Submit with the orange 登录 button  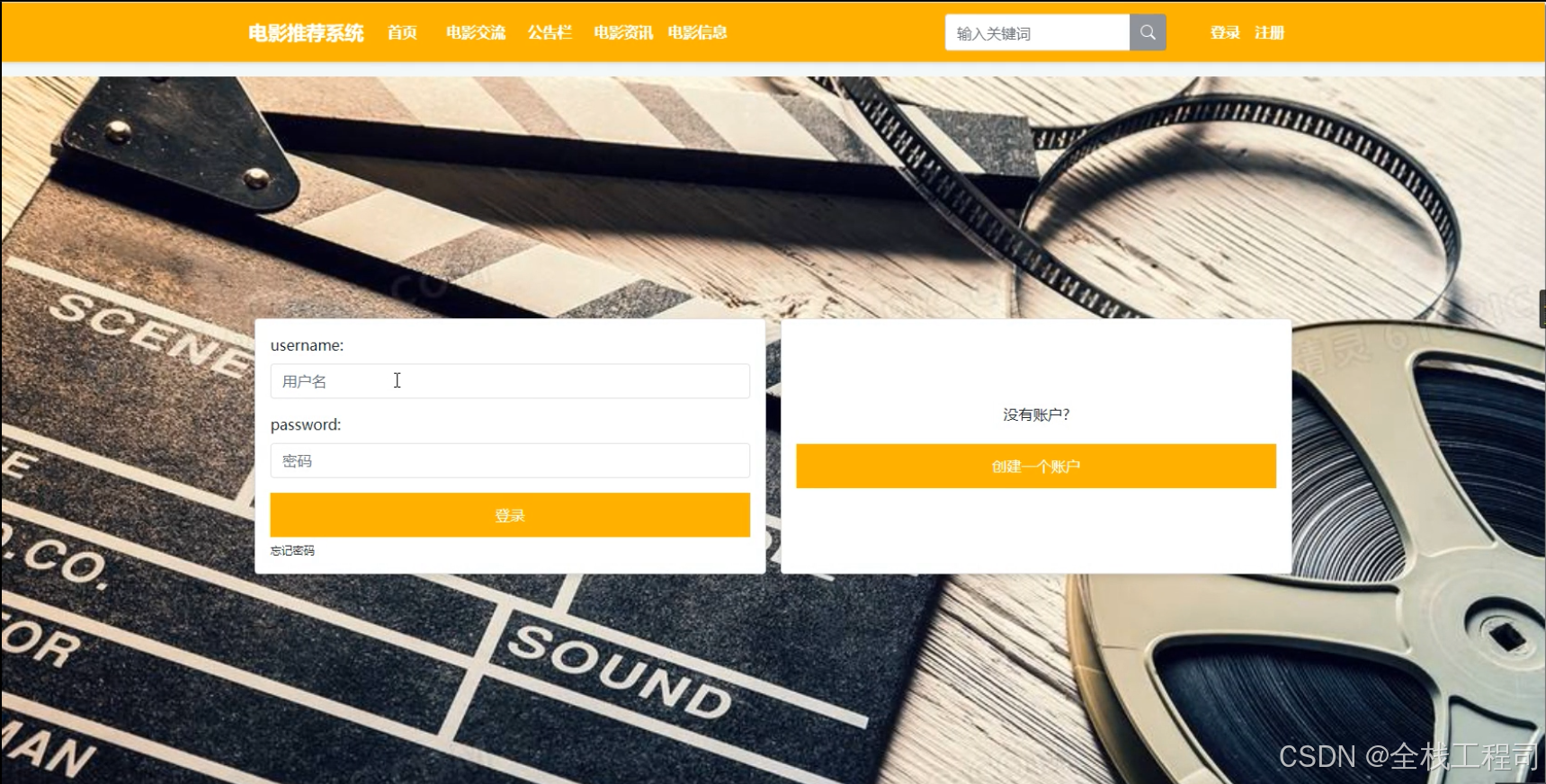[510, 515]
